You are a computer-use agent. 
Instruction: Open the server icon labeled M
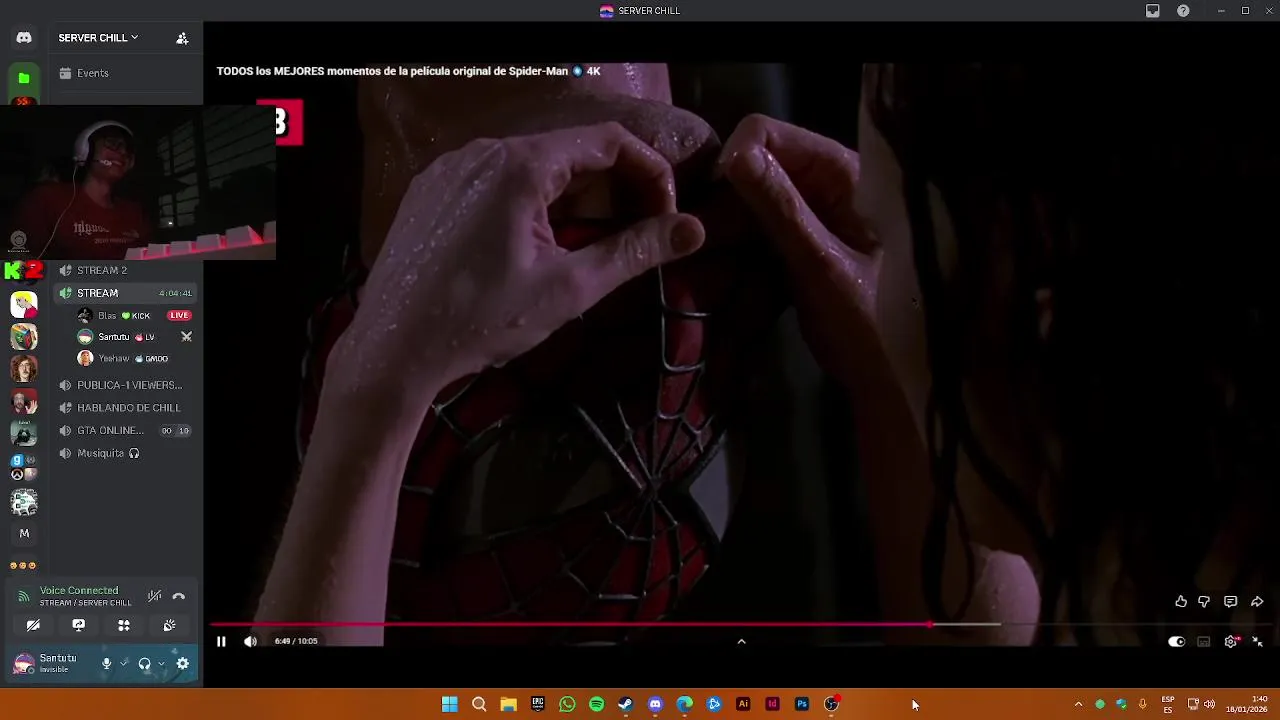click(24, 533)
